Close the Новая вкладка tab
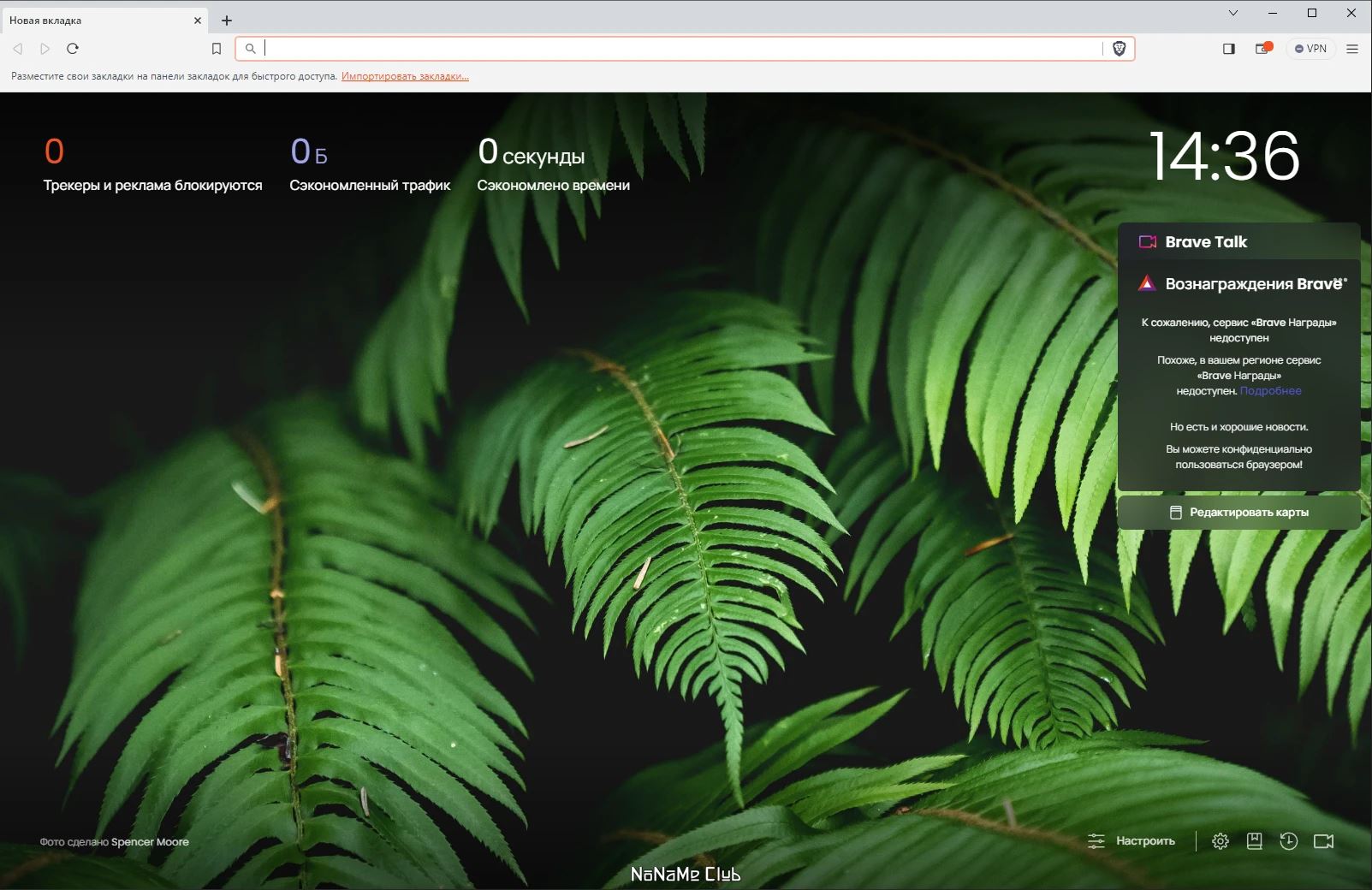Viewport: 1372px width, 890px height. (198, 21)
